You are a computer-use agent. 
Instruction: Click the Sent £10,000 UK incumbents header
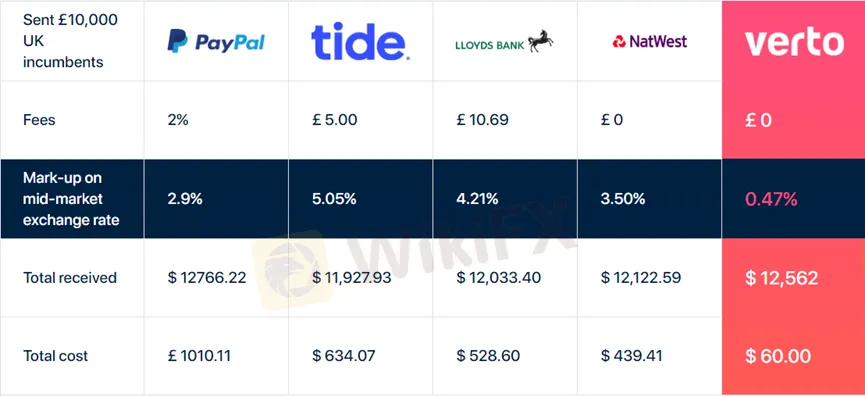click(70, 41)
